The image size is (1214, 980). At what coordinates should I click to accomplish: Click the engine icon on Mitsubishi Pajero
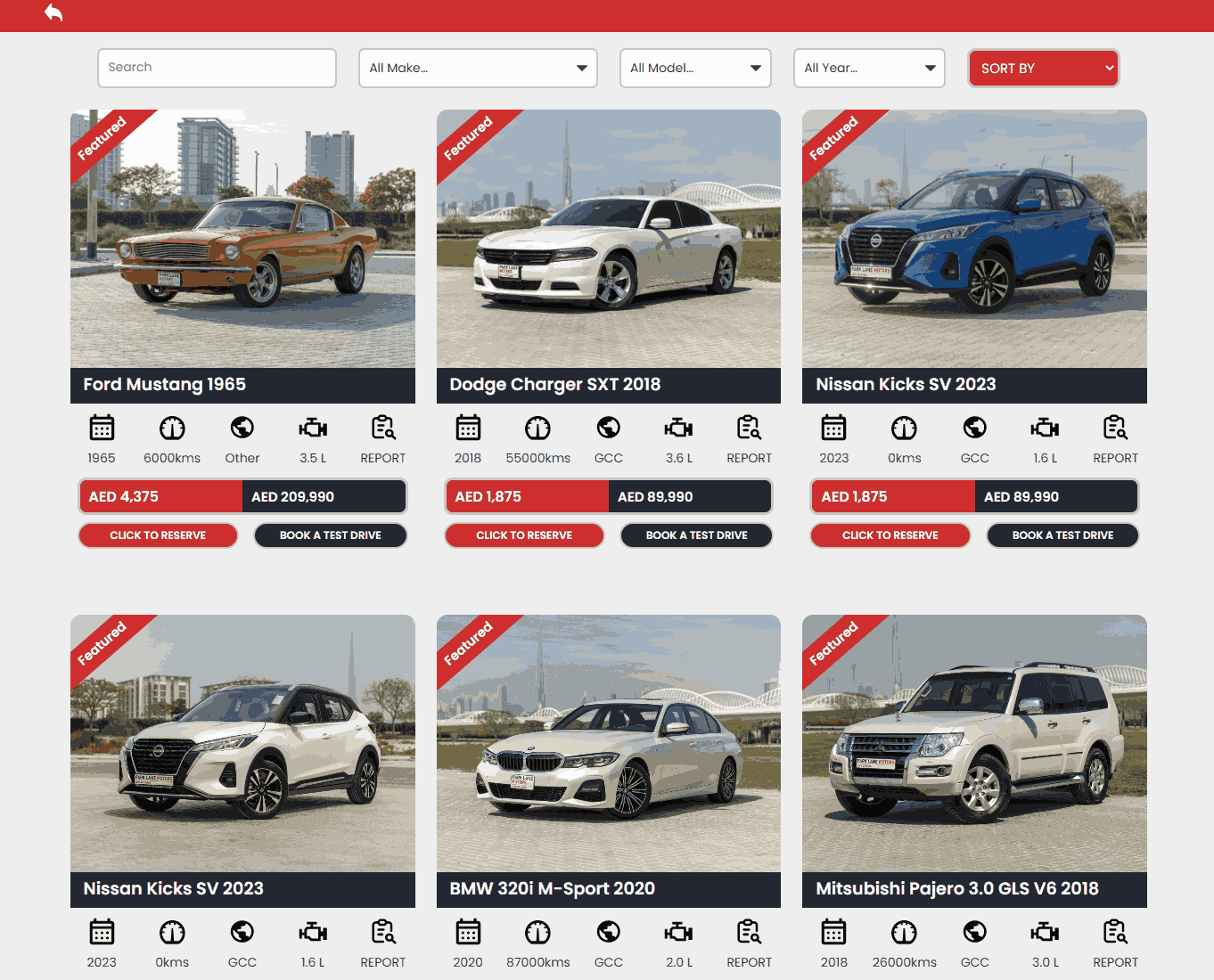click(1046, 932)
